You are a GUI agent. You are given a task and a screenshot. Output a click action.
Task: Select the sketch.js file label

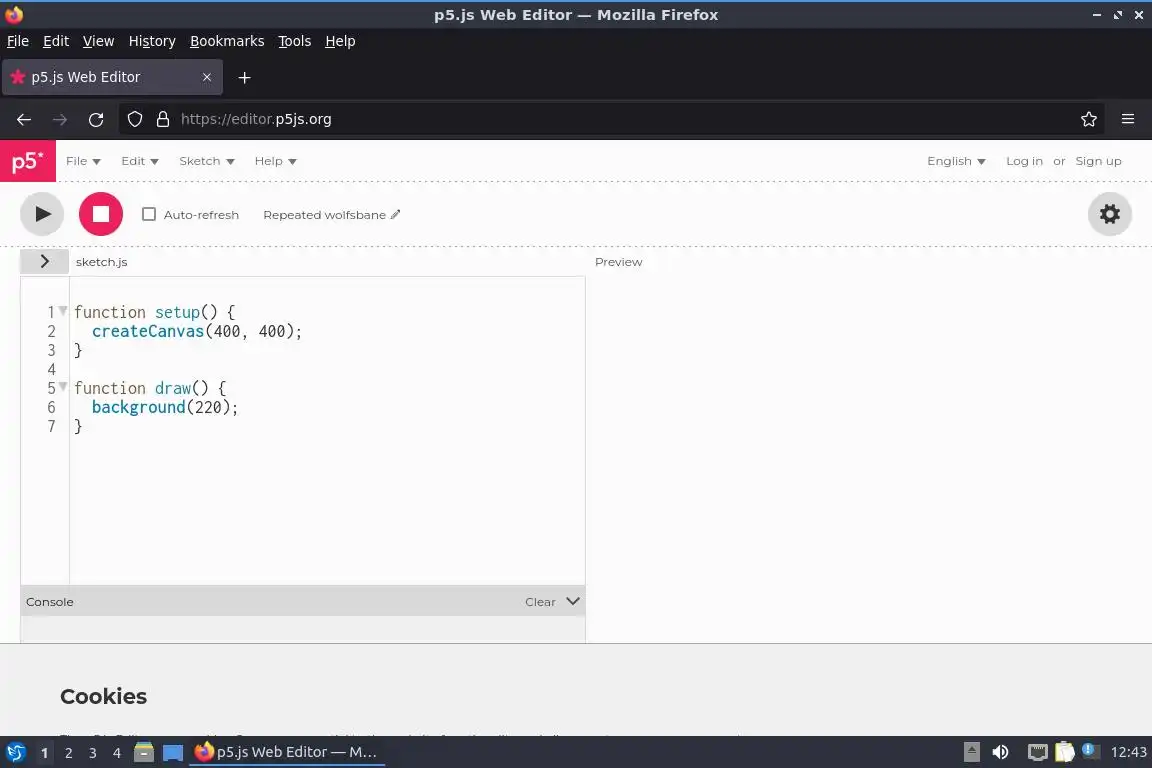click(x=101, y=262)
